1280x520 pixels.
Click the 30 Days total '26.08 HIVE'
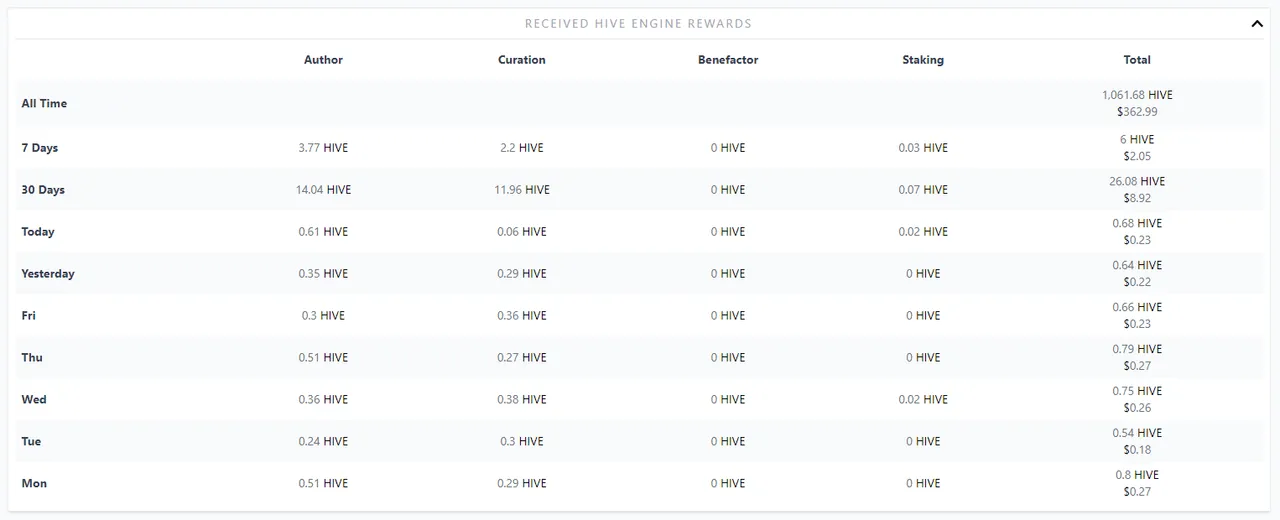pos(1137,182)
